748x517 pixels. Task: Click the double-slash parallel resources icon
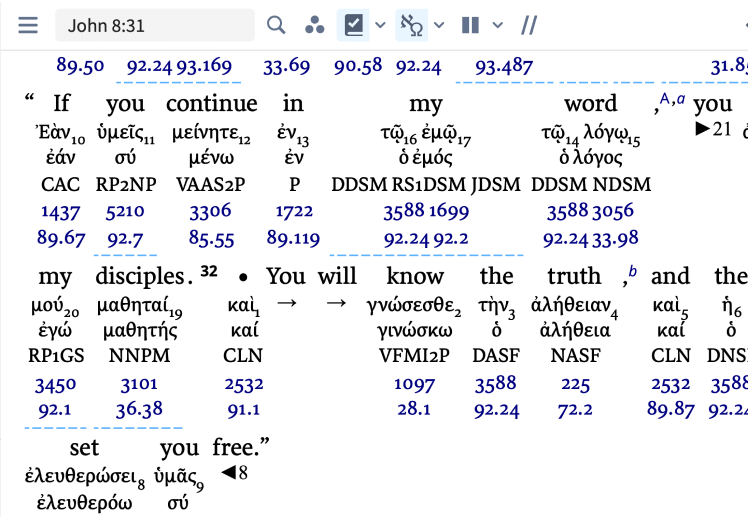[530, 25]
